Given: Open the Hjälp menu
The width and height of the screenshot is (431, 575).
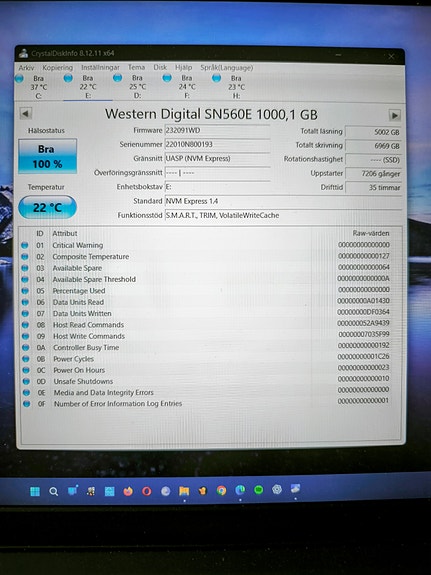Looking at the screenshot, I should click(183, 67).
